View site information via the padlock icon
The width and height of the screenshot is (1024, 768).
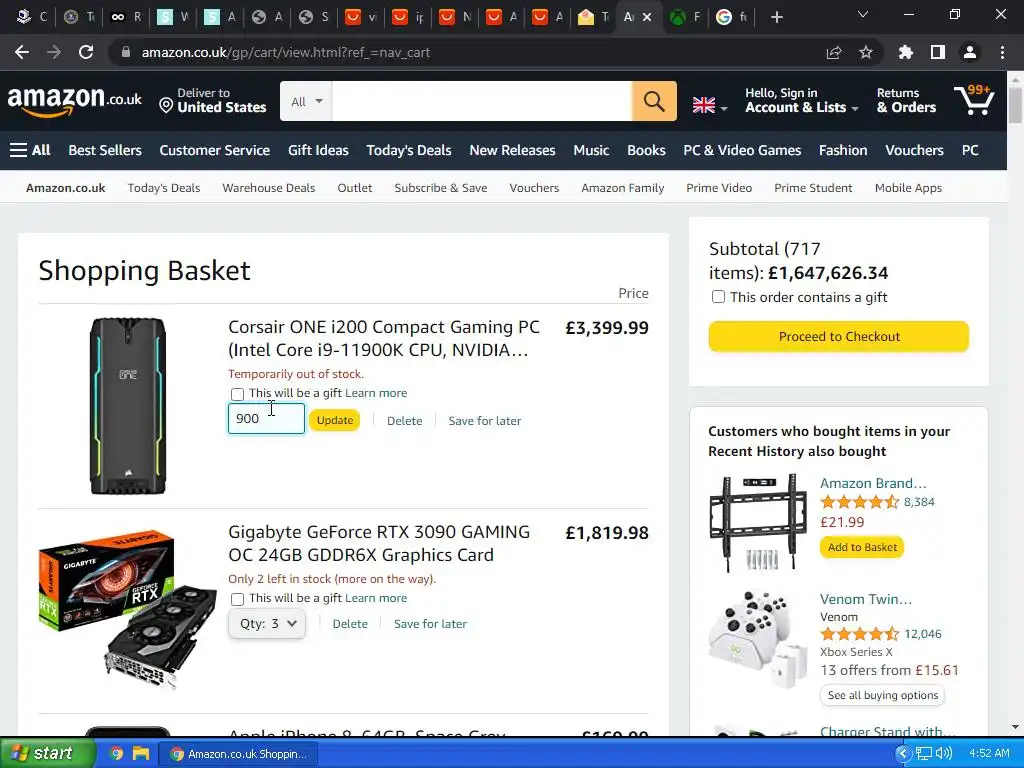tap(126, 52)
